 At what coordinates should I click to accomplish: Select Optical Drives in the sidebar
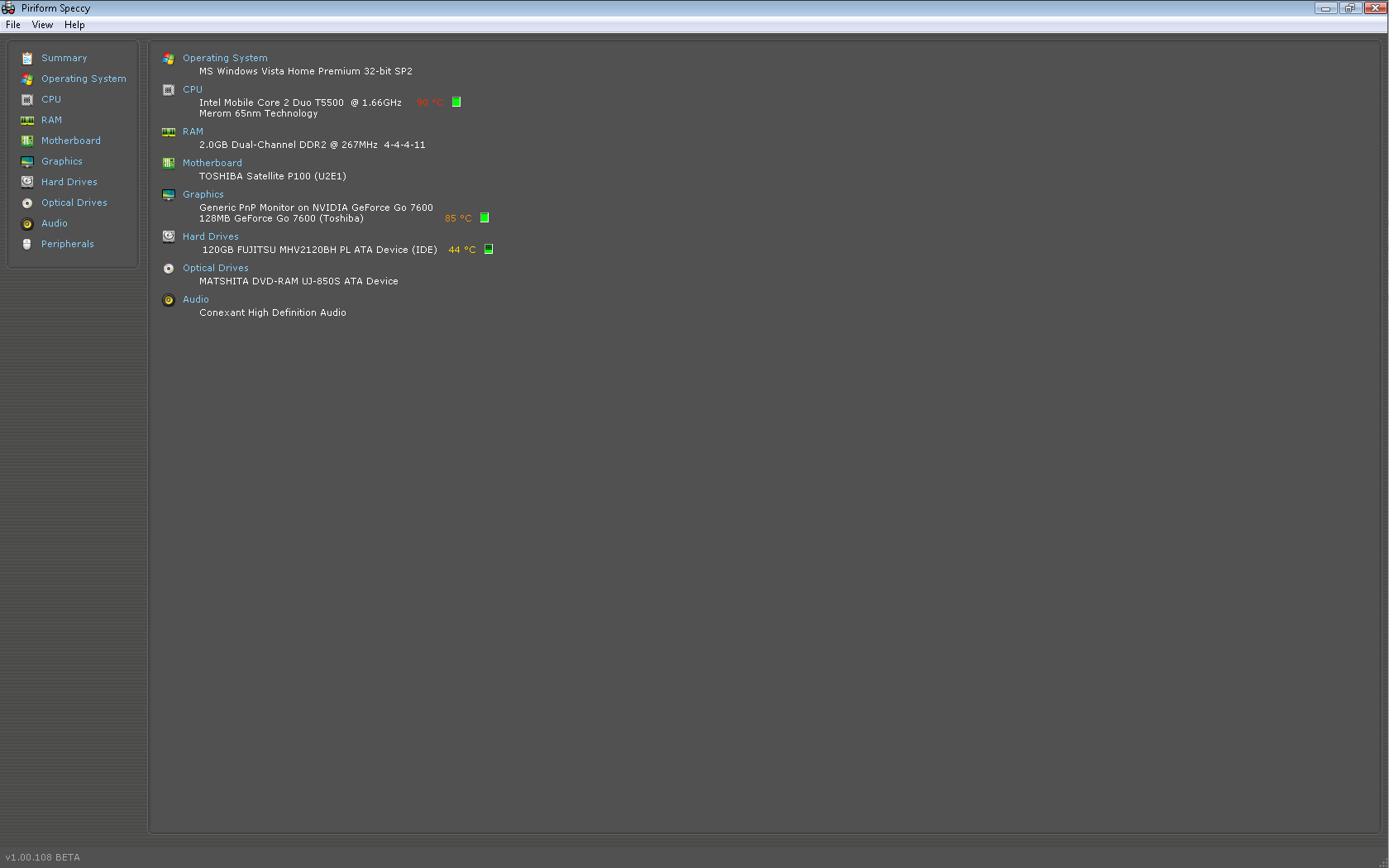[x=74, y=203]
